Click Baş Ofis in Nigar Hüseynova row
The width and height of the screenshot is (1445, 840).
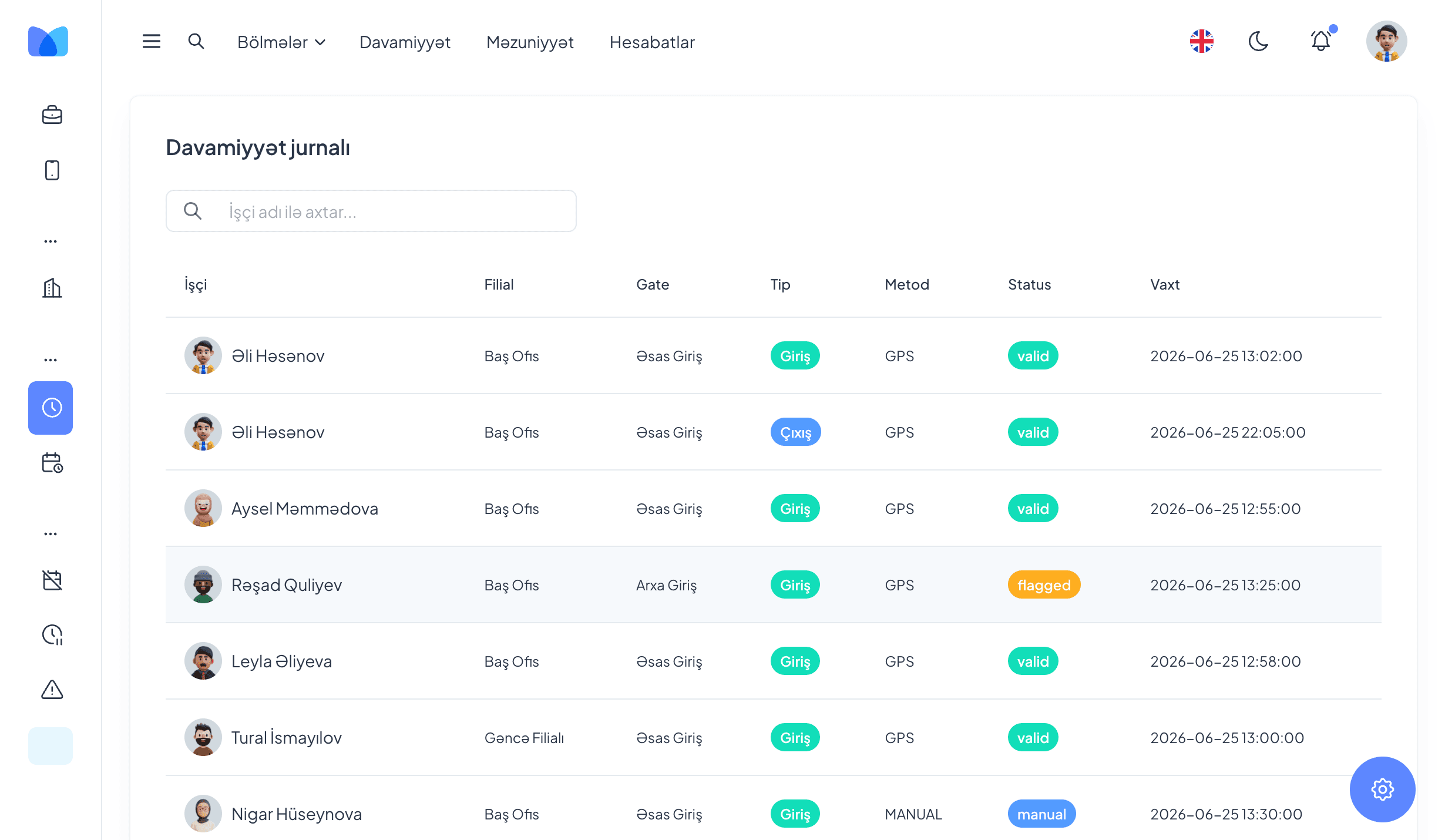(512, 814)
